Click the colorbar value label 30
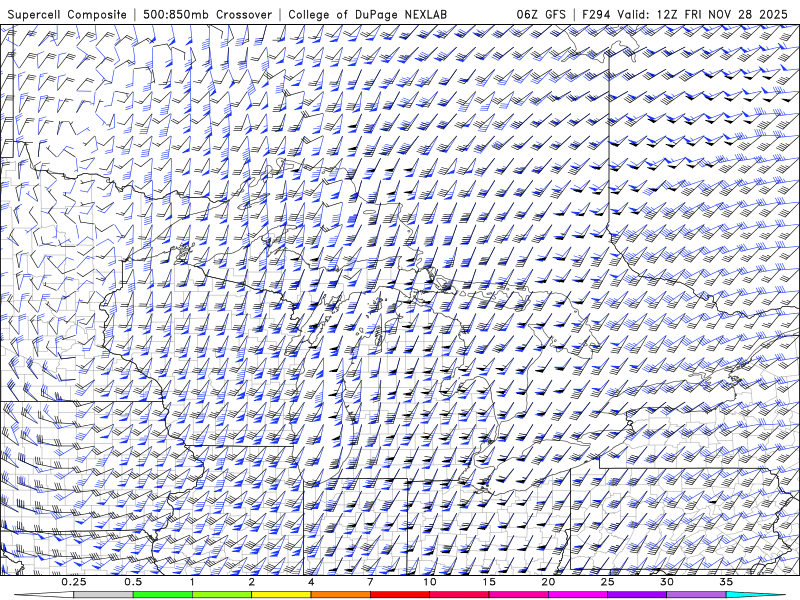 (x=666, y=582)
